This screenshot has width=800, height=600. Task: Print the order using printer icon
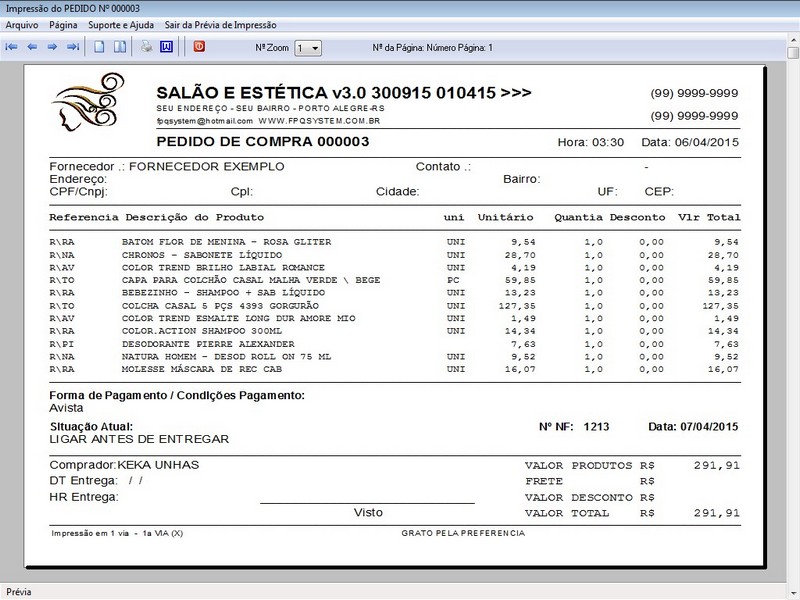(x=146, y=47)
